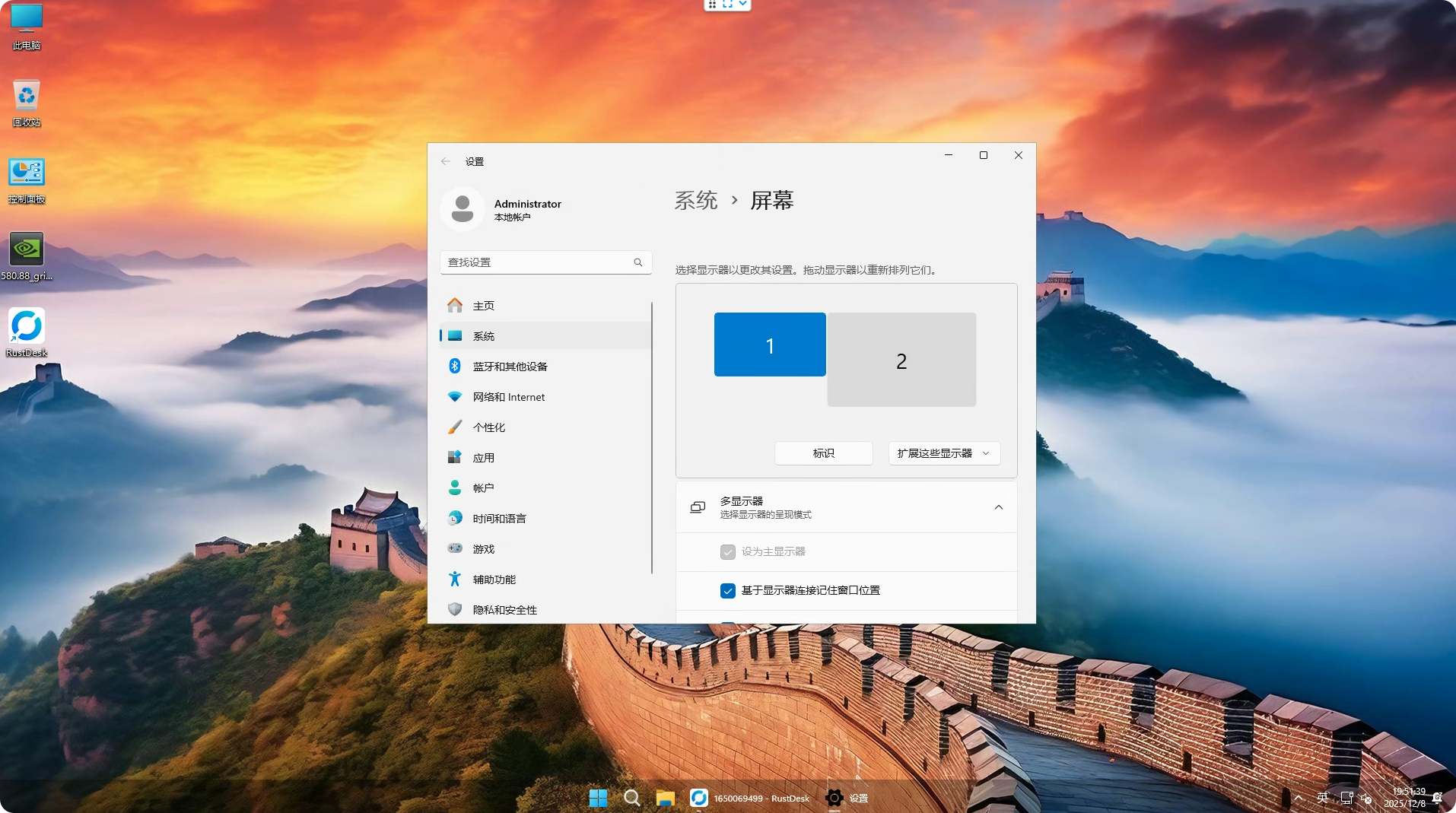Toggle remember window locations checkbox
Image resolution: width=1456 pixels, height=813 pixels.
[728, 591]
